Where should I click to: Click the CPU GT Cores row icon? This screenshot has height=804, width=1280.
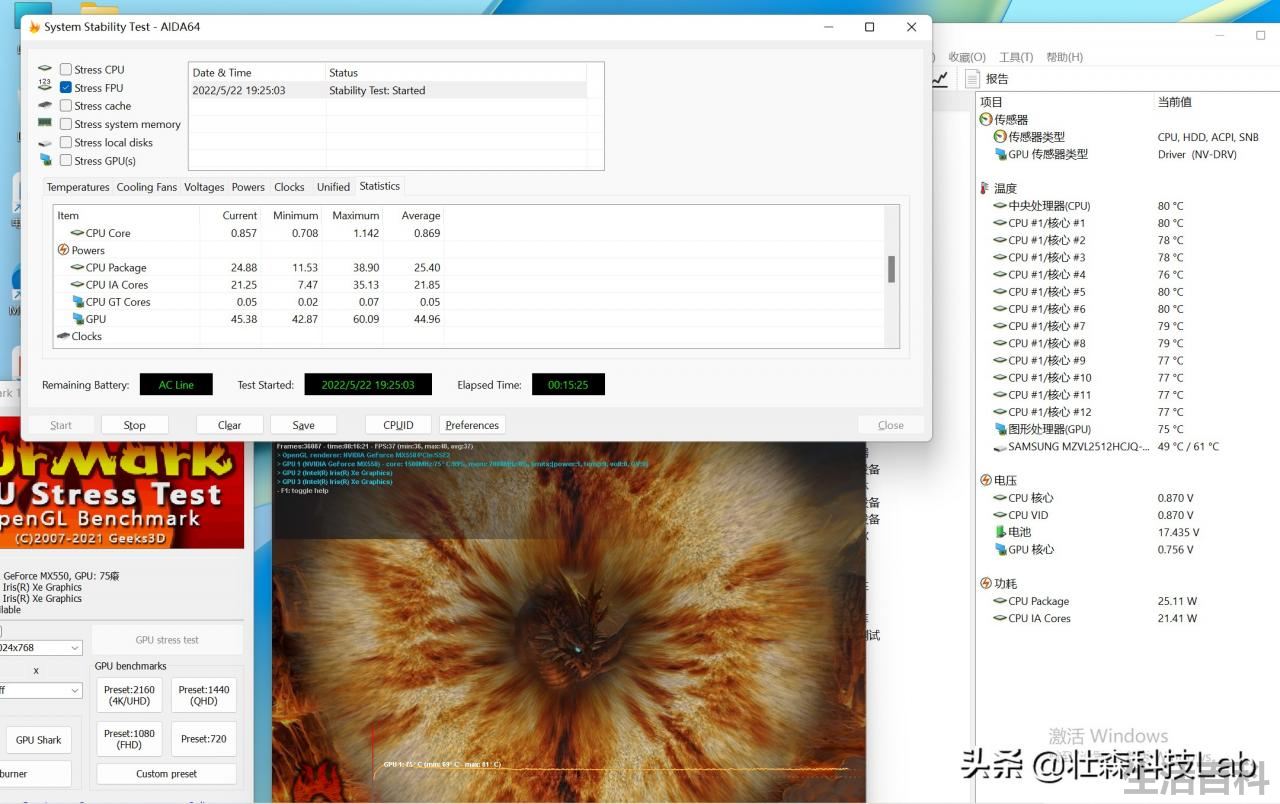click(x=78, y=302)
